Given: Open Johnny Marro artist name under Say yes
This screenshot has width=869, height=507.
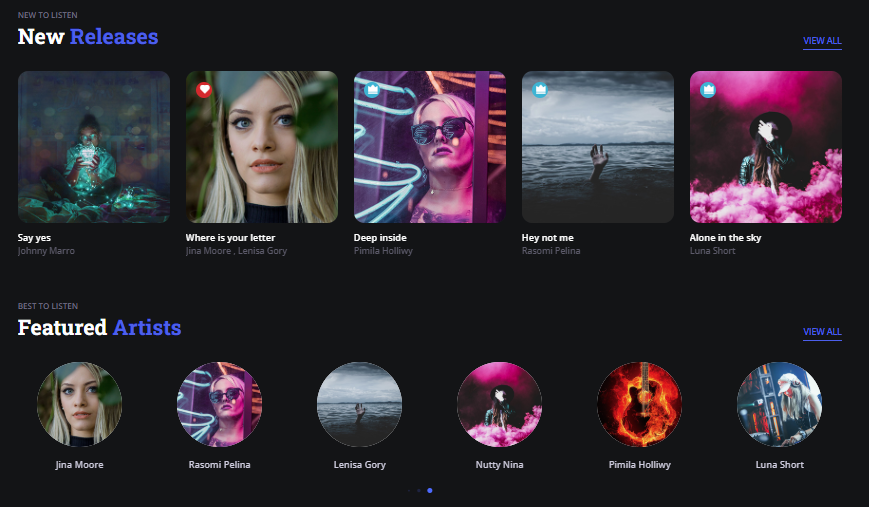Looking at the screenshot, I should (46, 251).
